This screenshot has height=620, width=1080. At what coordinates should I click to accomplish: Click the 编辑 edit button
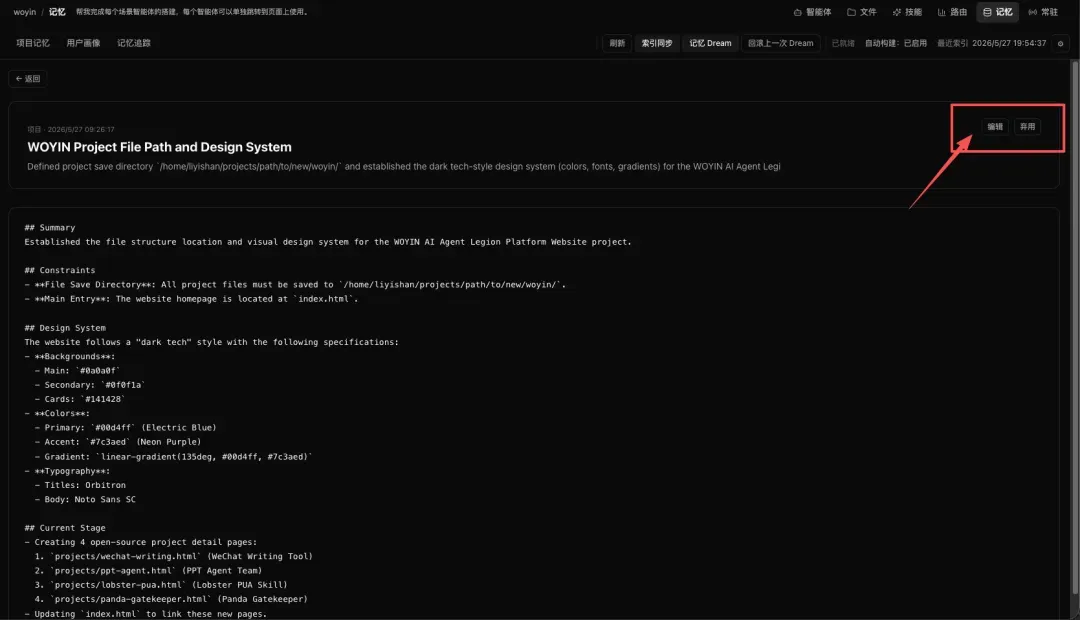995,127
